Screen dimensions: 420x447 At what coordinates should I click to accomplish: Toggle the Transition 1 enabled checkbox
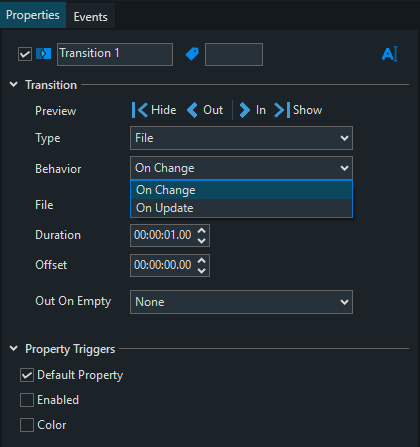click(x=25, y=54)
